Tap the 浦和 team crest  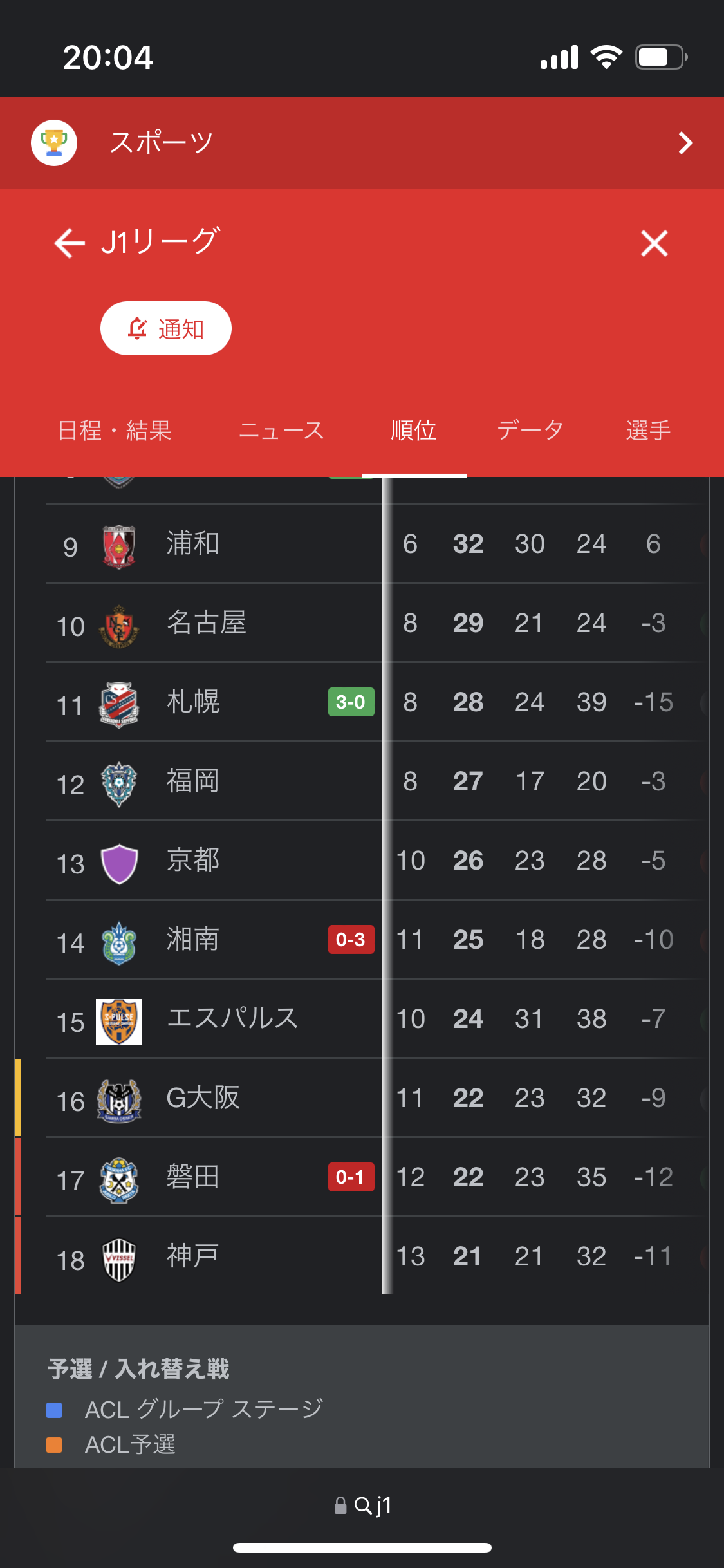coord(119,546)
